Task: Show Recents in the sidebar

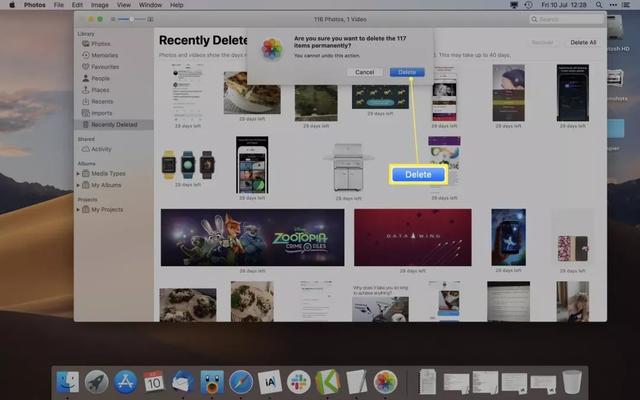Action: [102, 101]
